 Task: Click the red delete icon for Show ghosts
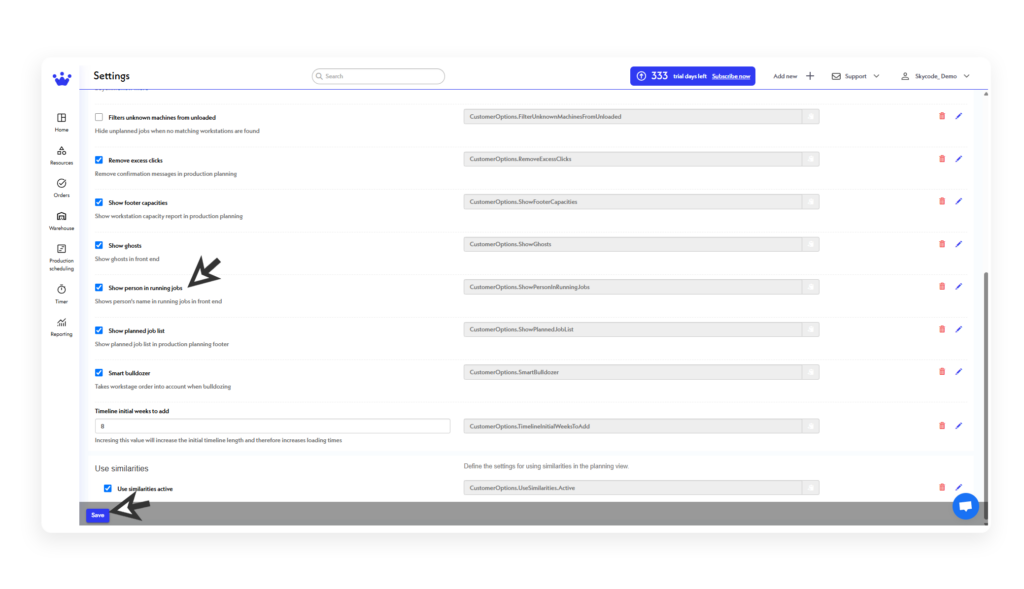click(x=941, y=244)
